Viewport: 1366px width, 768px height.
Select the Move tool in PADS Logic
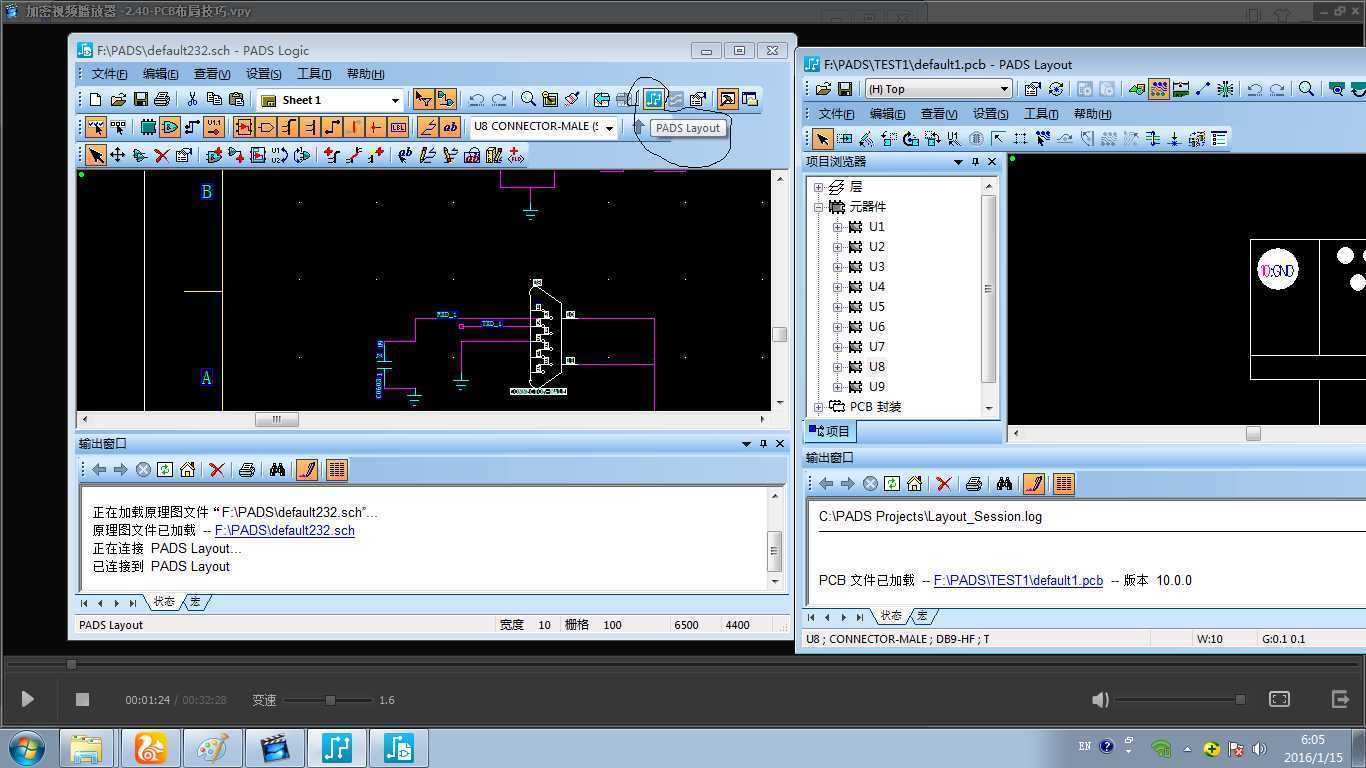pyautogui.click(x=117, y=155)
